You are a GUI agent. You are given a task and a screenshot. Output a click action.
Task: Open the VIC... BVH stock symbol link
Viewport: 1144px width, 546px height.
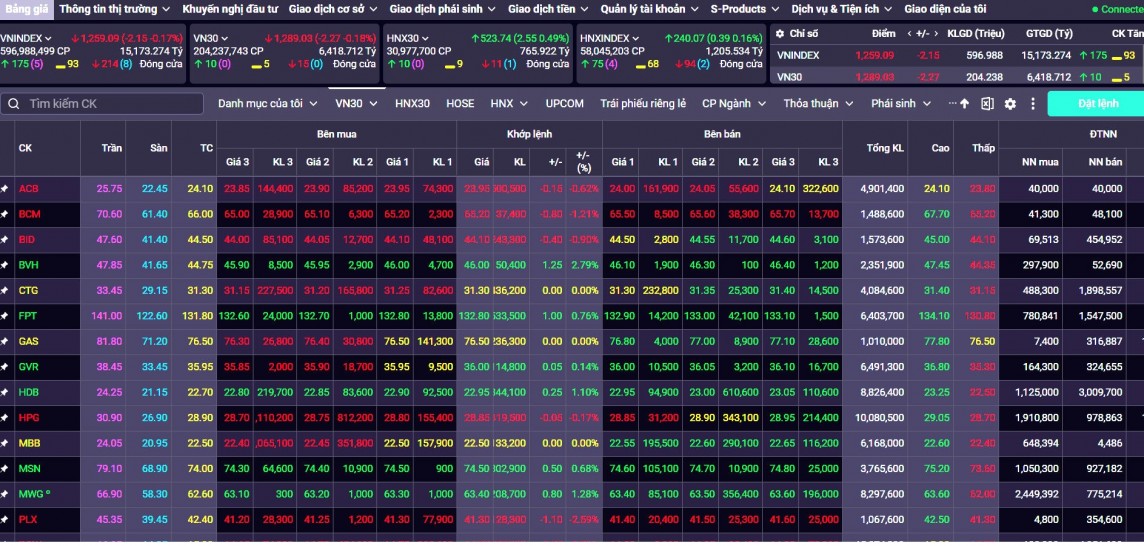click(28, 265)
